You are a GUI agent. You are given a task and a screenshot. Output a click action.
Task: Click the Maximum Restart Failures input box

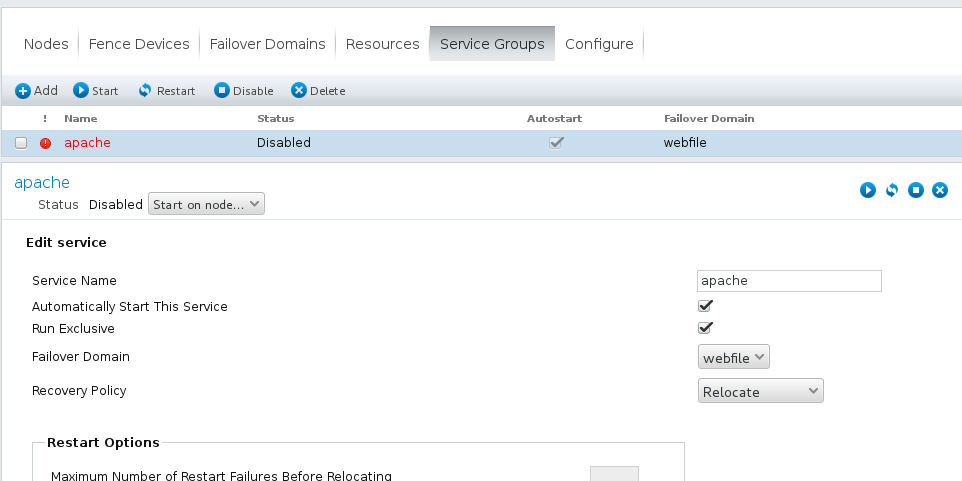point(614,474)
